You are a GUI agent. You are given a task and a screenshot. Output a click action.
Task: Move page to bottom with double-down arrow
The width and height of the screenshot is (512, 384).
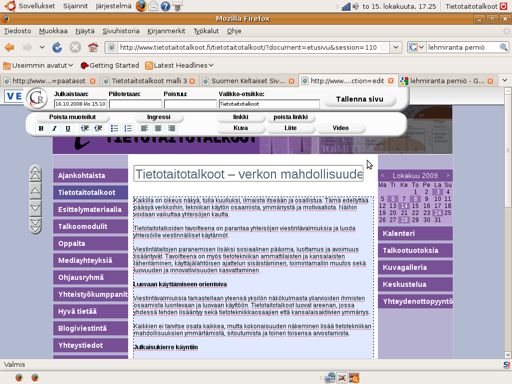click(x=35, y=226)
